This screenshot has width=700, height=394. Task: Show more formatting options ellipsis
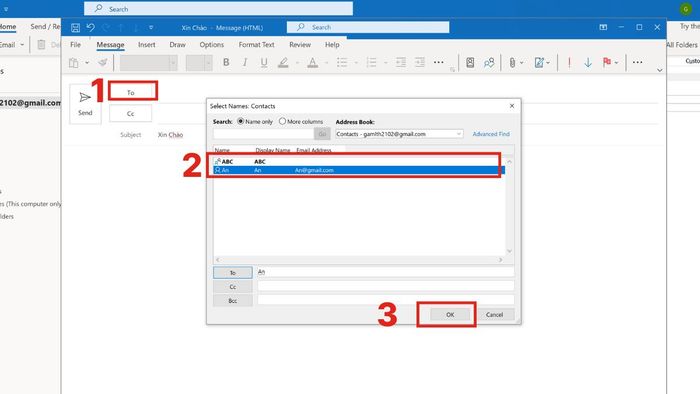pos(439,62)
